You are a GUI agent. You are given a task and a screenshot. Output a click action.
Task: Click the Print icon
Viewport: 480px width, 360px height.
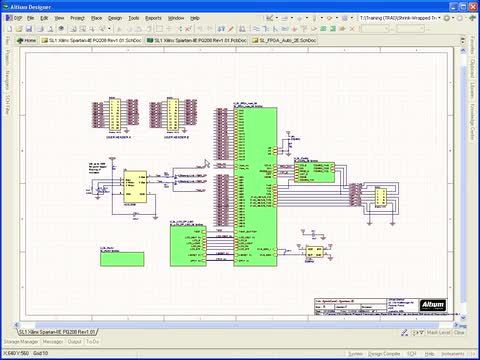[x=41, y=29]
